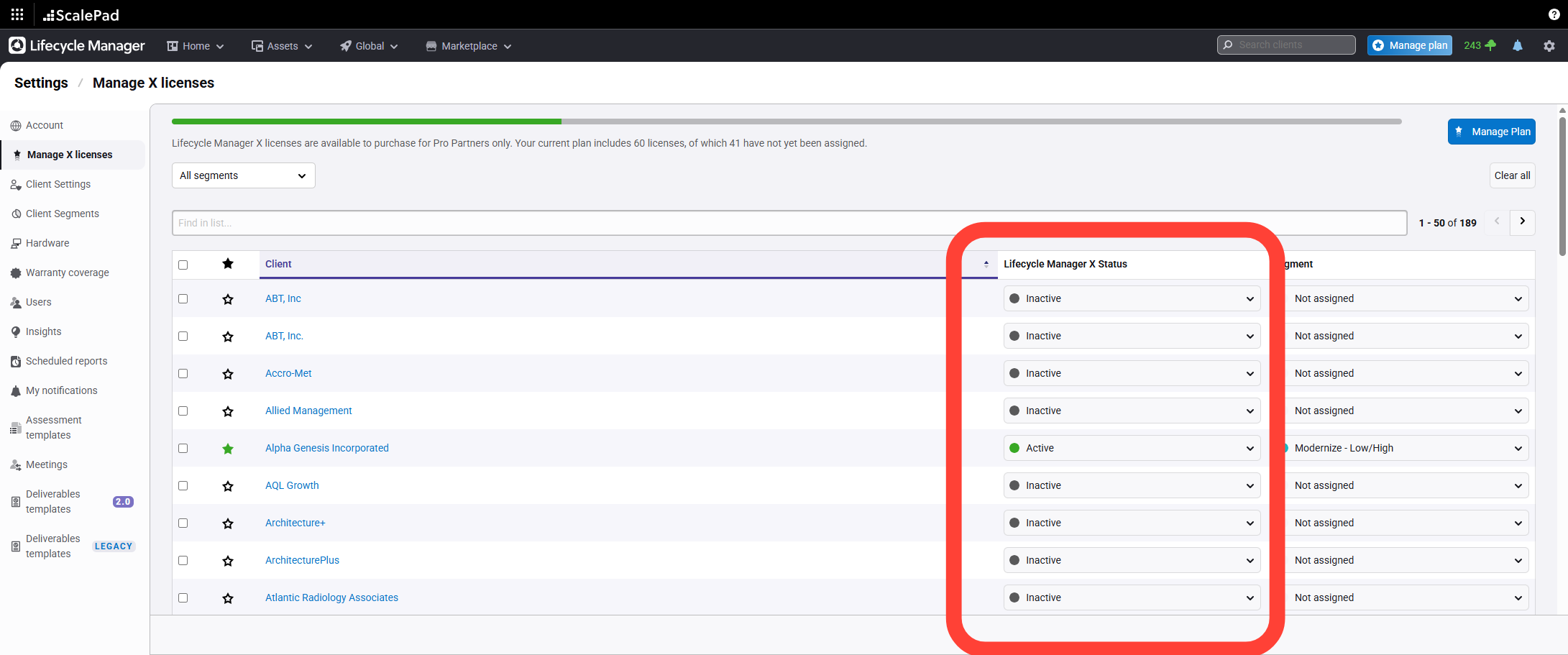The width and height of the screenshot is (1568, 655).
Task: Open the ScalePad app launcher grid
Action: tap(17, 14)
